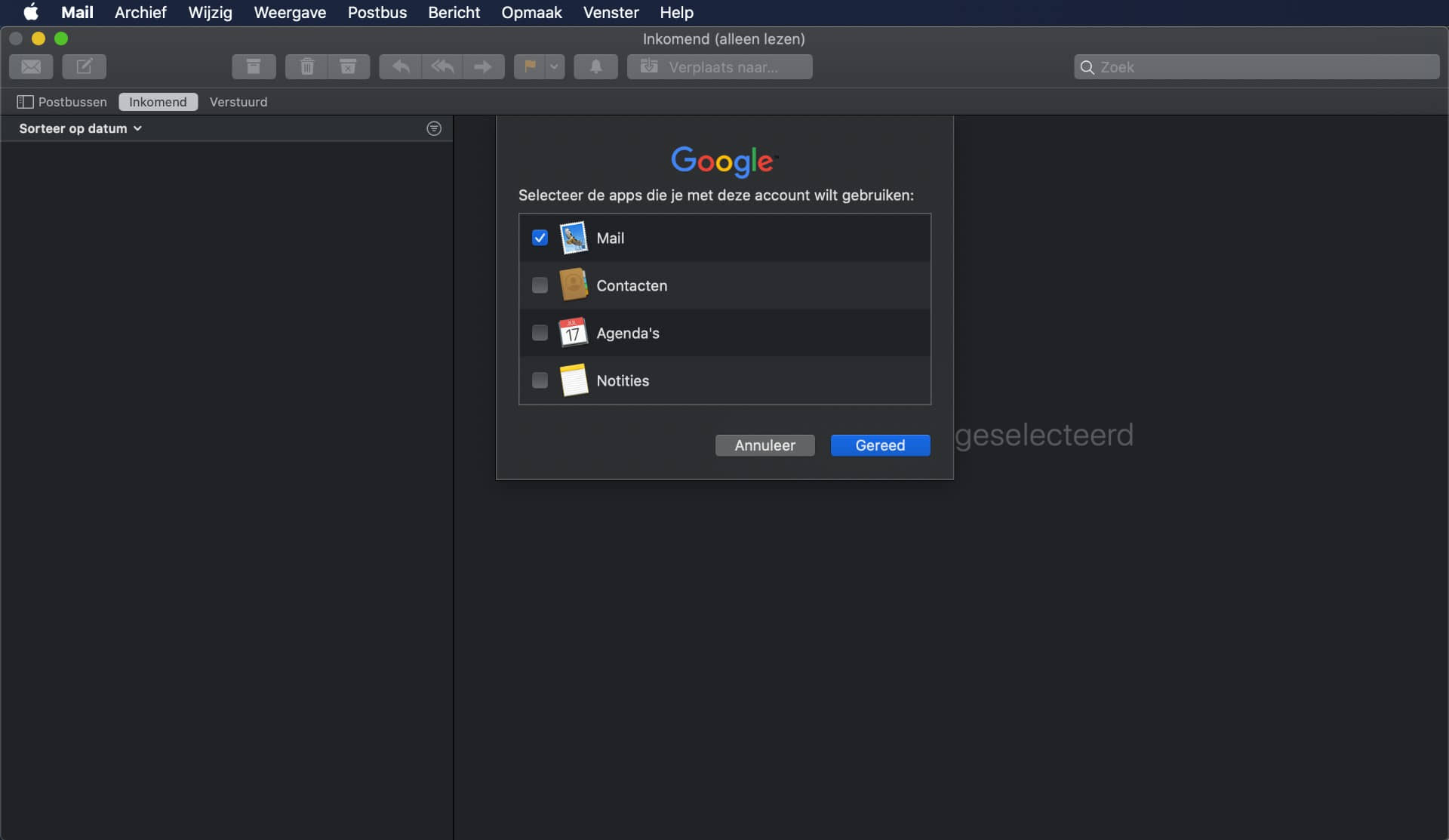Click the Agenda's calendar icon

(574, 332)
